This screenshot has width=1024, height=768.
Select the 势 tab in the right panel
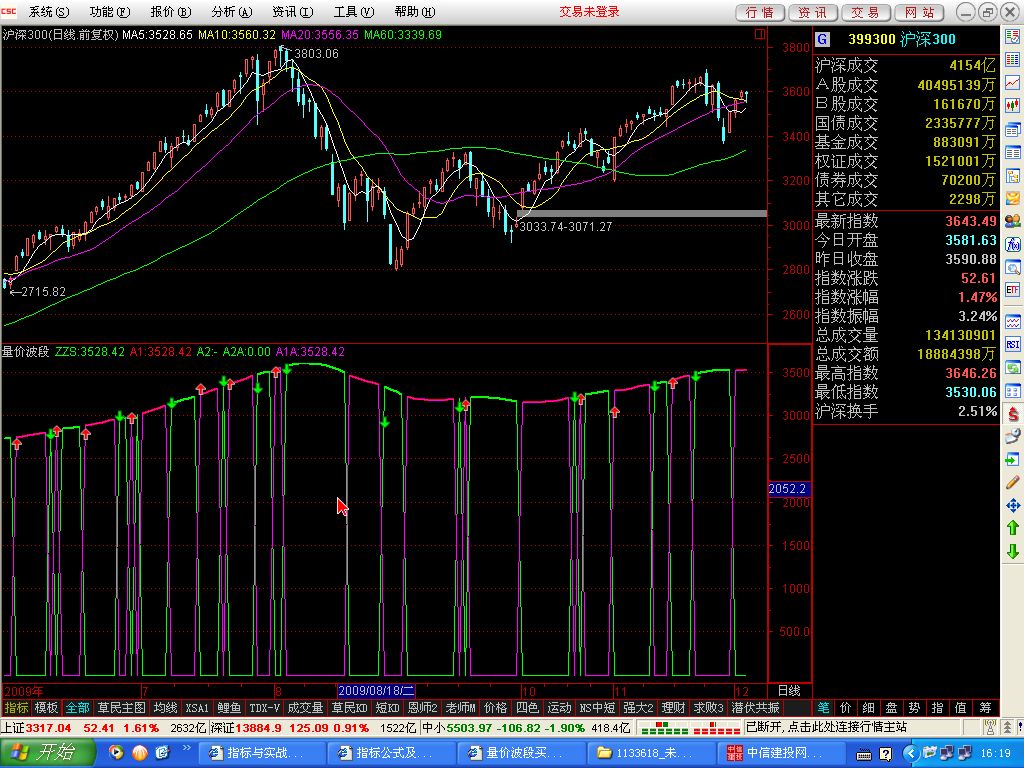click(914, 708)
